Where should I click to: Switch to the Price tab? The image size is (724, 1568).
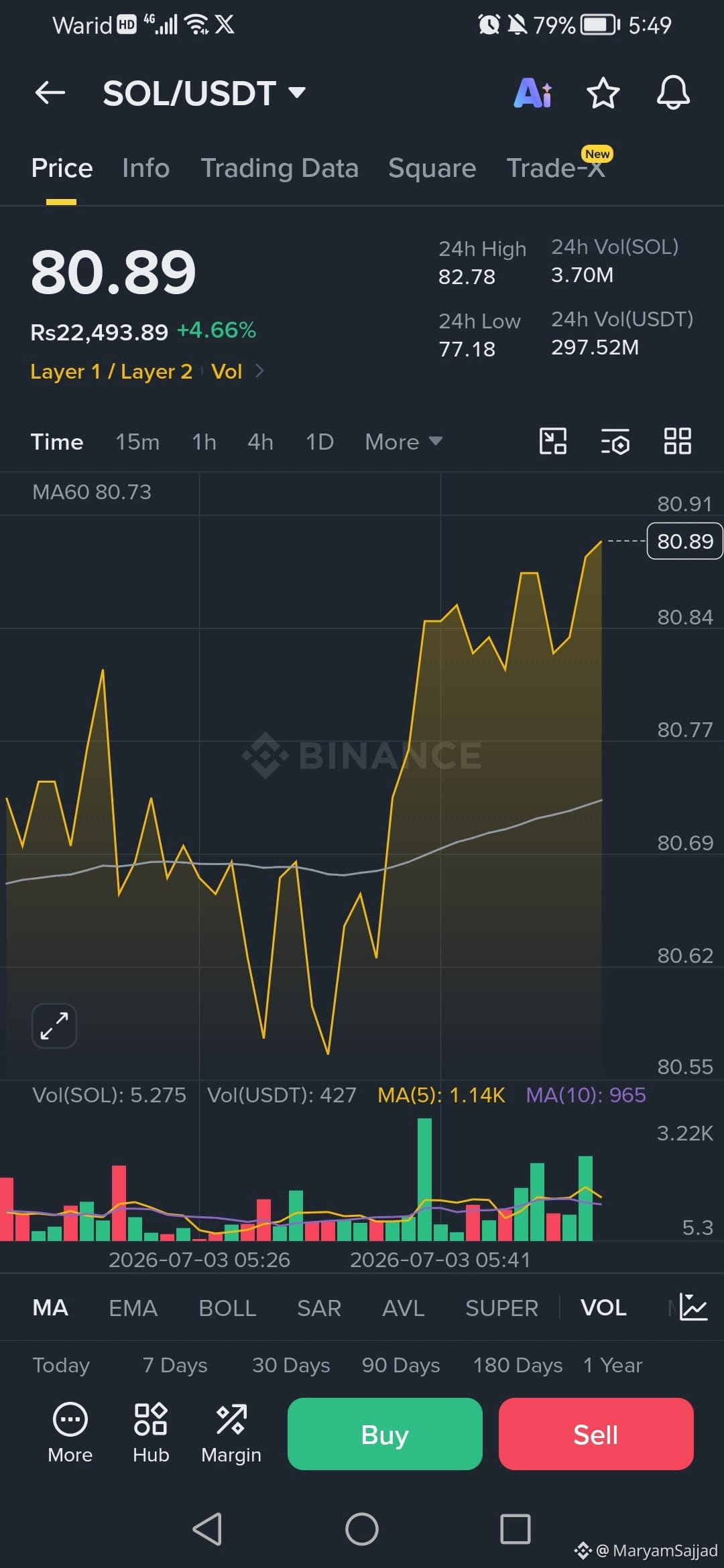coord(62,168)
